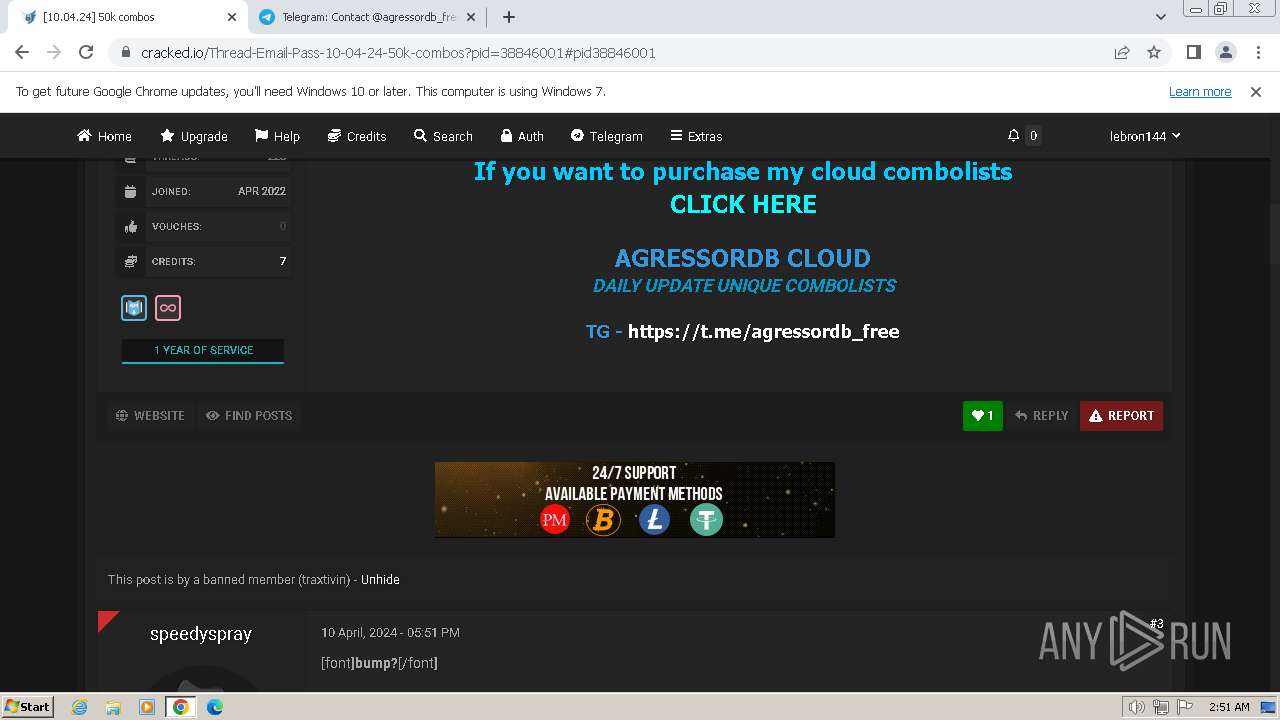Image resolution: width=1280 pixels, height=720 pixels.
Task: Open AGRESSORDB CLOUD link
Action: click(742, 258)
